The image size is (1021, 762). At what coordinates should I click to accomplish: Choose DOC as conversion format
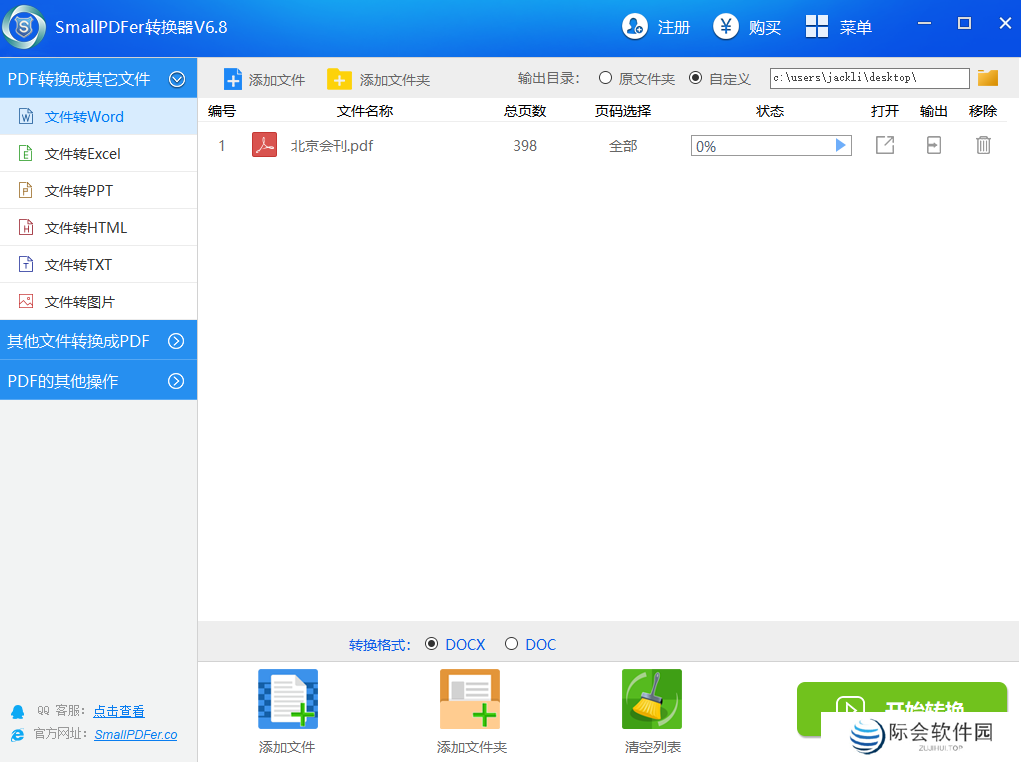(x=512, y=644)
